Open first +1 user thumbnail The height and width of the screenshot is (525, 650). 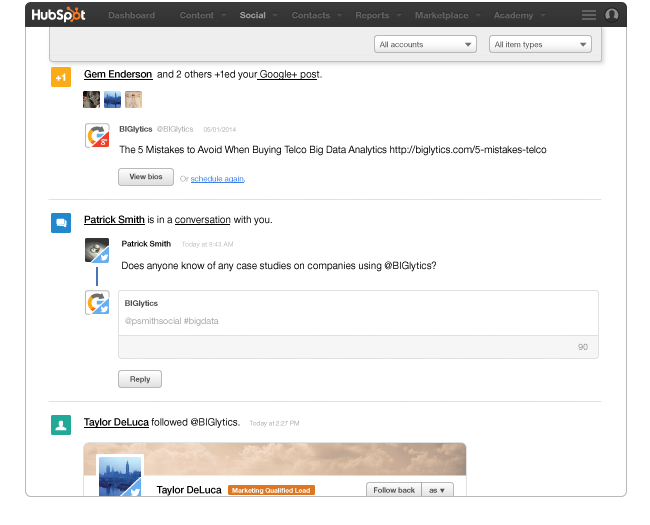(91, 100)
